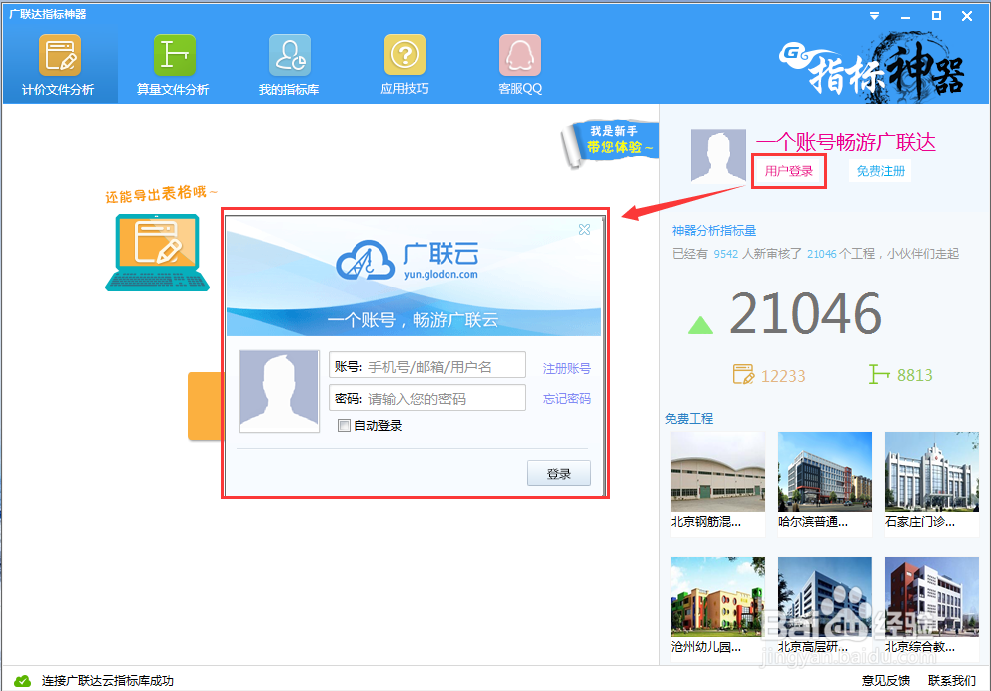Screen dimensions: 991x691
Task: Click 9542 user count number
Action: tap(726, 254)
